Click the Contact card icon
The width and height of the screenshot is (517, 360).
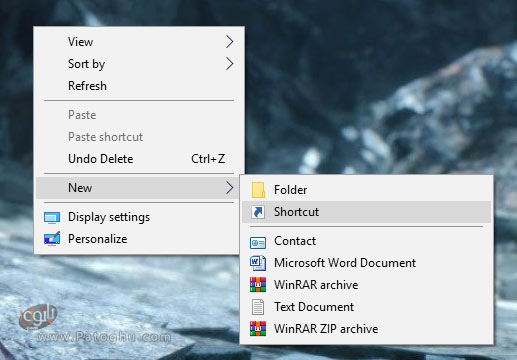258,243
